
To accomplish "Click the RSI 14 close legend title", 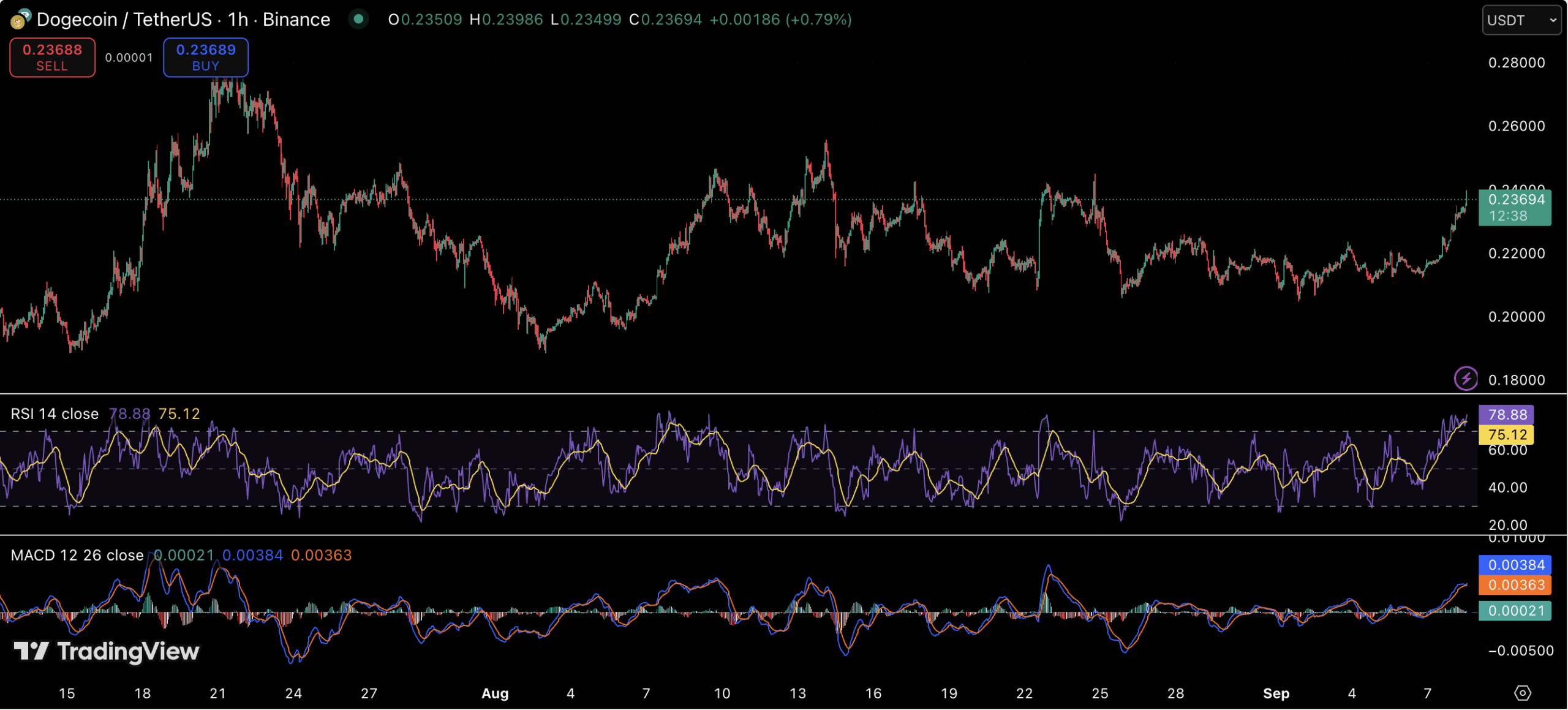I will point(55,414).
